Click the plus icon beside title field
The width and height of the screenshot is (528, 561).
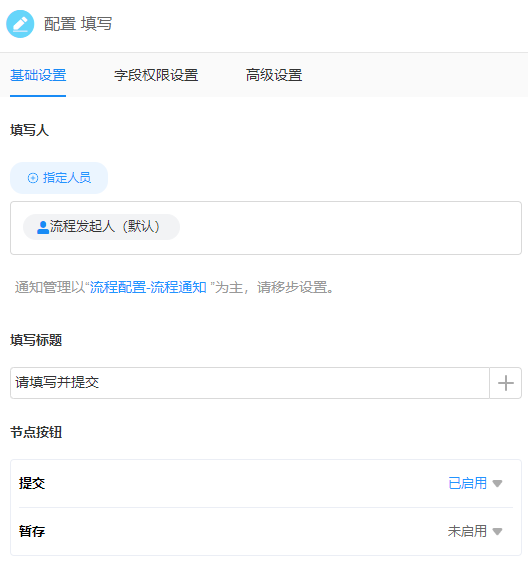[505, 383]
